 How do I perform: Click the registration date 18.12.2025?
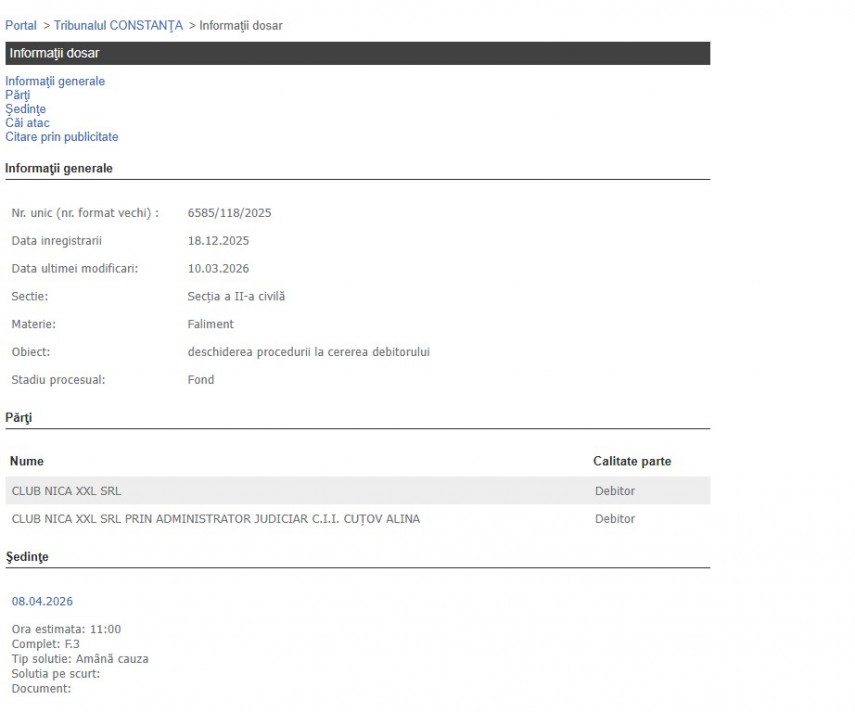point(218,241)
